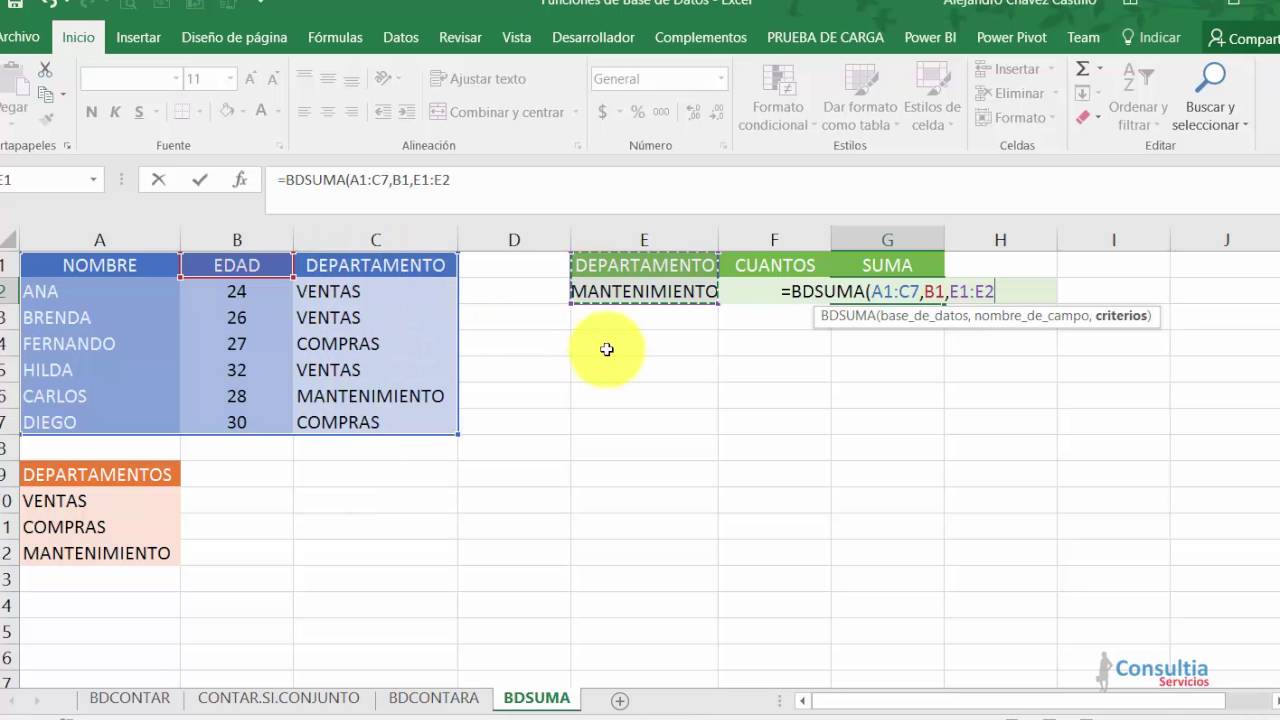The image size is (1280, 720).
Task: Click the fill color paint bucket
Action: tap(227, 112)
